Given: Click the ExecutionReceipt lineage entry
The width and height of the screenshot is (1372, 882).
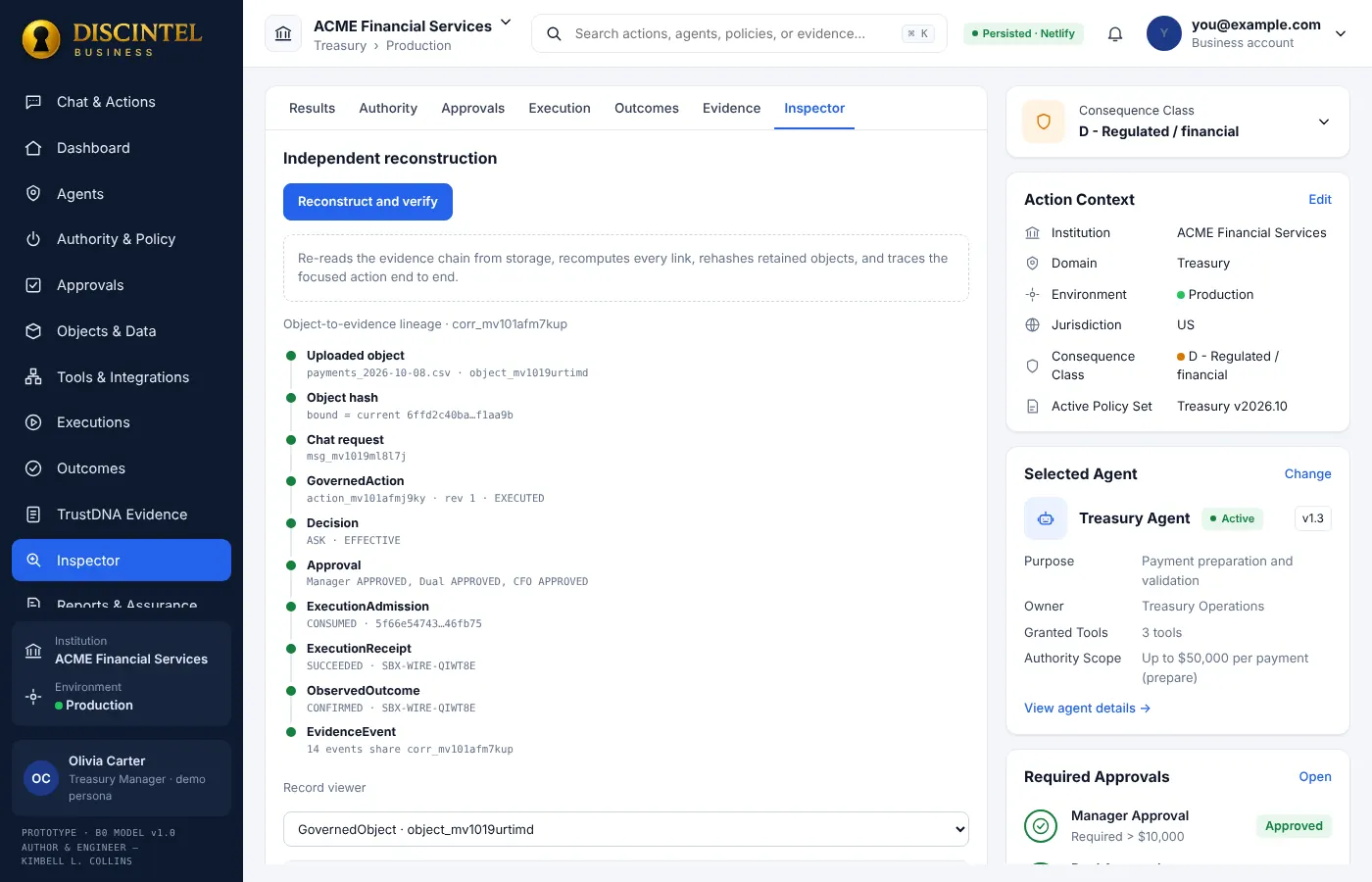Looking at the screenshot, I should 391,657.
